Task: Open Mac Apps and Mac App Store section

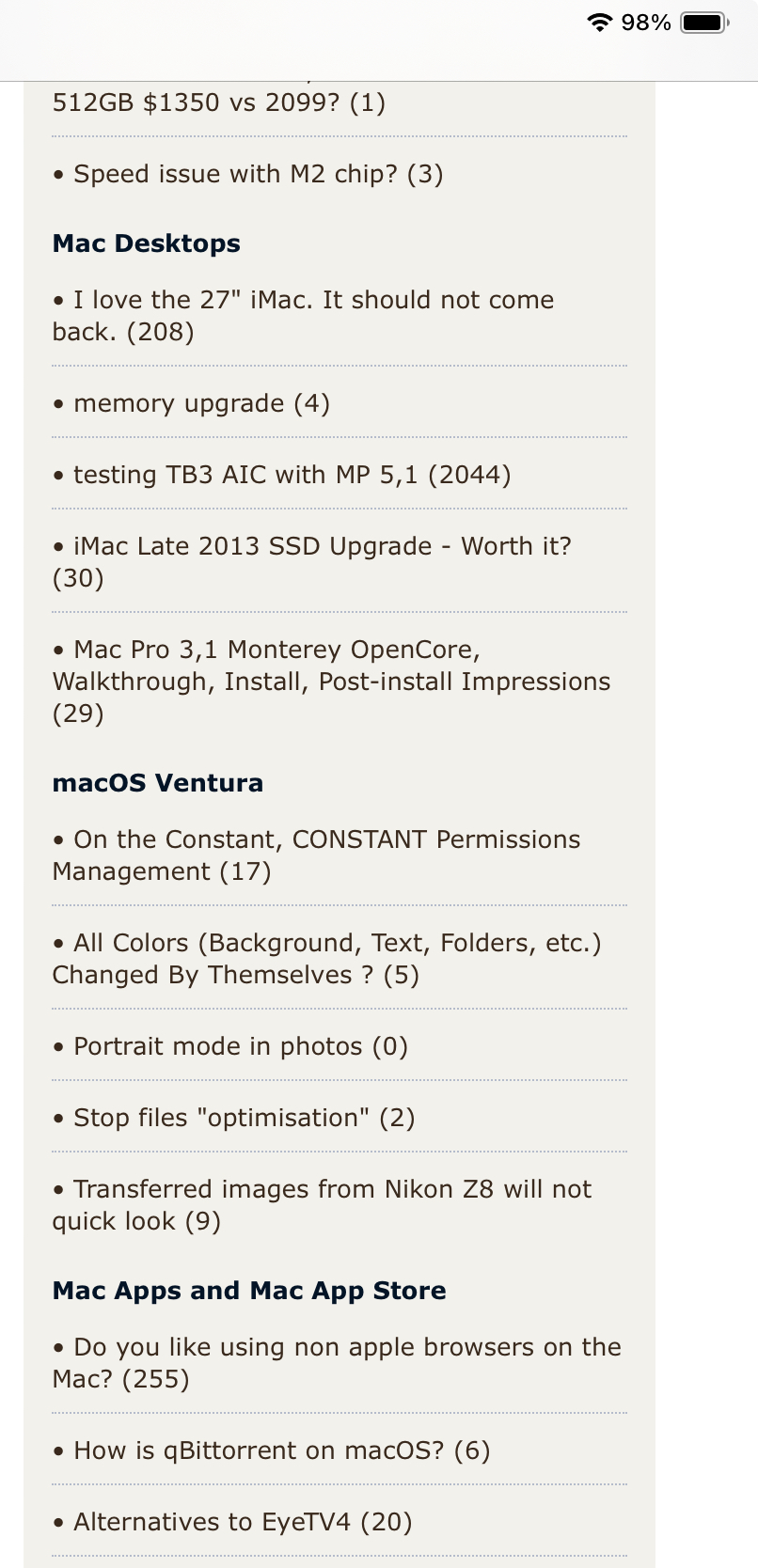Action: 249,1291
